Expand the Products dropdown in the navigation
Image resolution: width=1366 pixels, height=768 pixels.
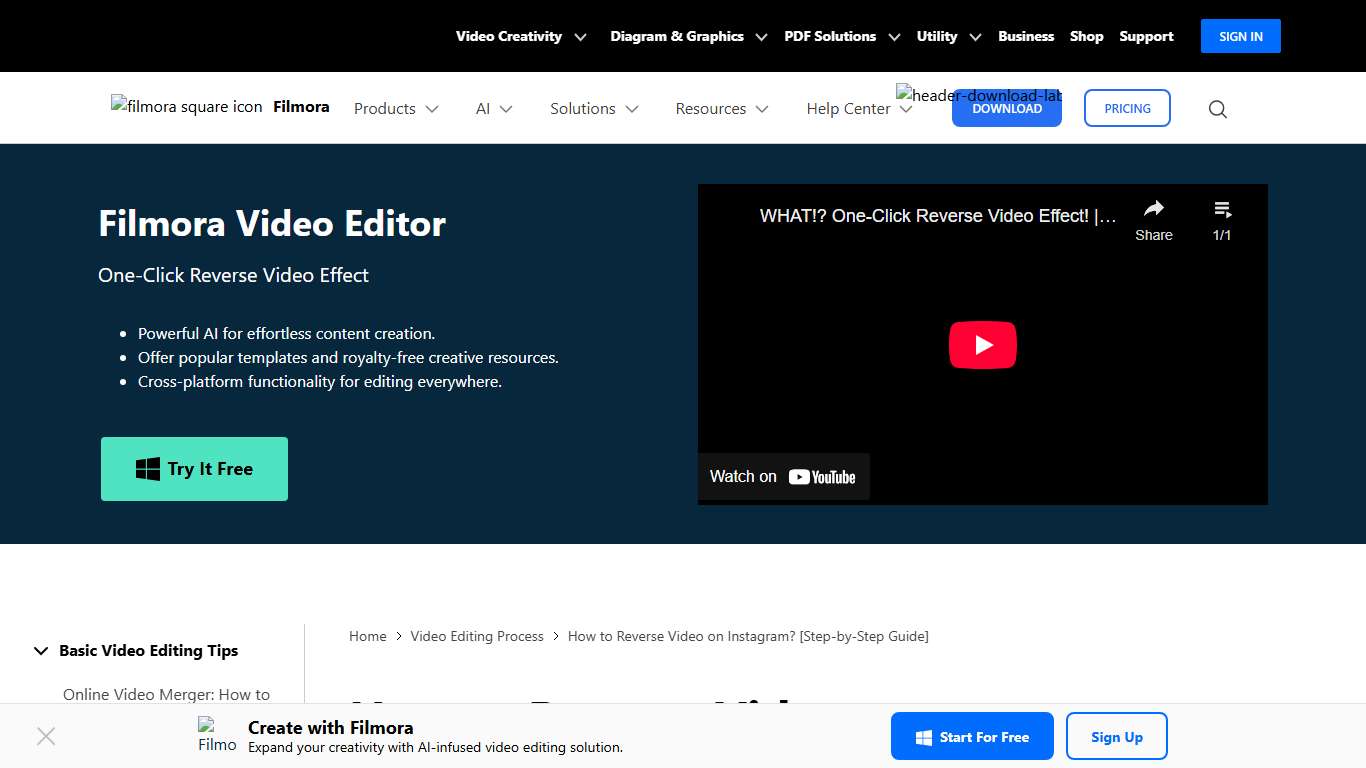point(395,108)
